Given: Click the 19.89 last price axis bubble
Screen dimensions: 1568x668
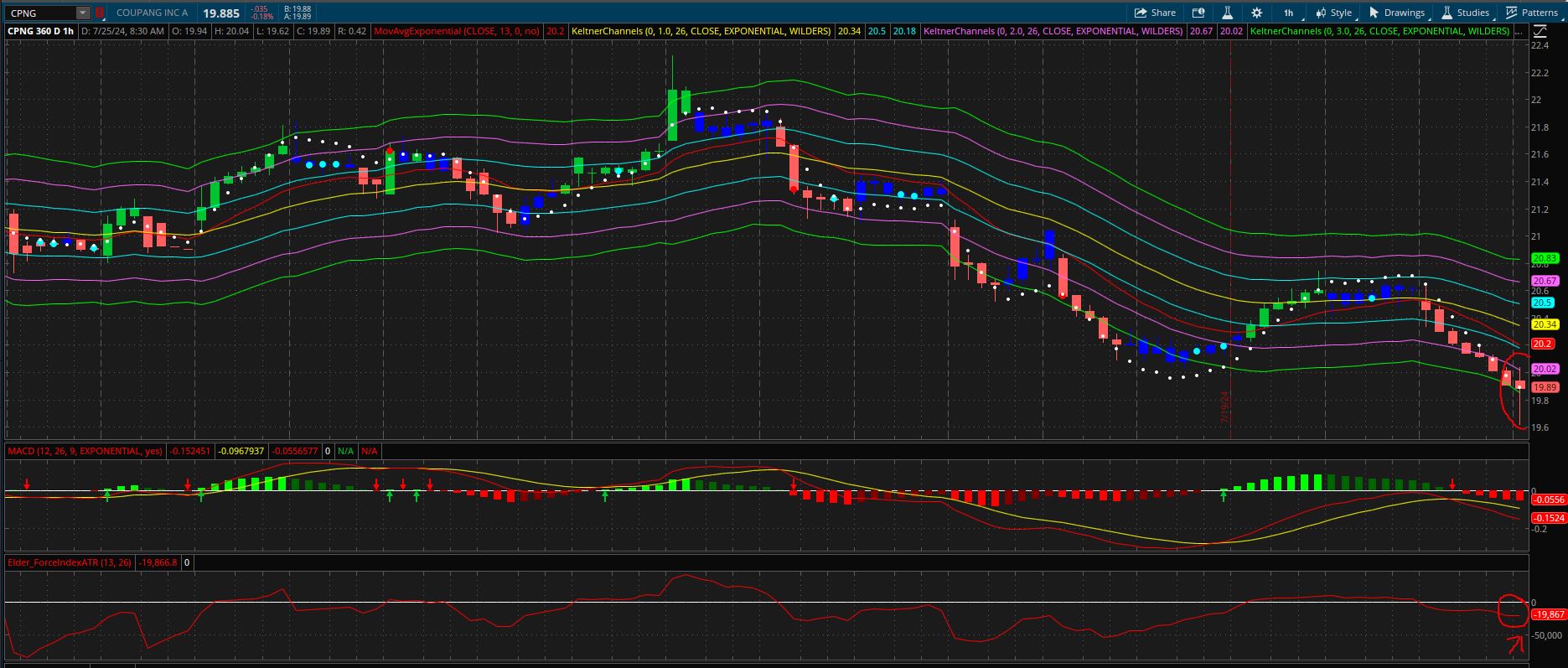Looking at the screenshot, I should click(x=1544, y=387).
